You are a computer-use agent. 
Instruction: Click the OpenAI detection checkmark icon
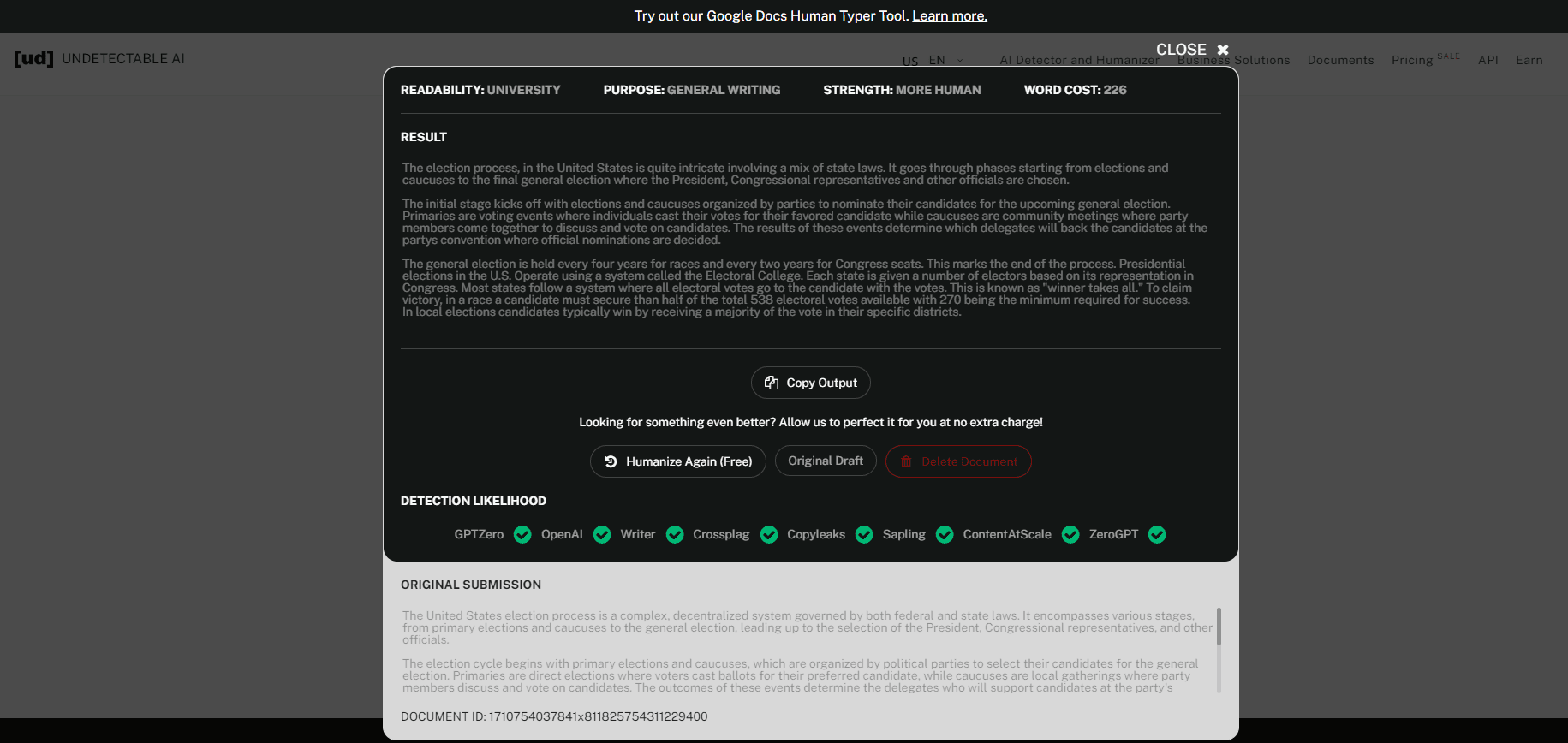[602, 535]
